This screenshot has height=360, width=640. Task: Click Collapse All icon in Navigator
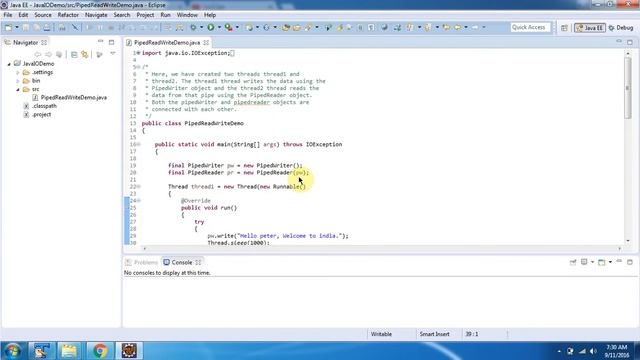pos(74,54)
